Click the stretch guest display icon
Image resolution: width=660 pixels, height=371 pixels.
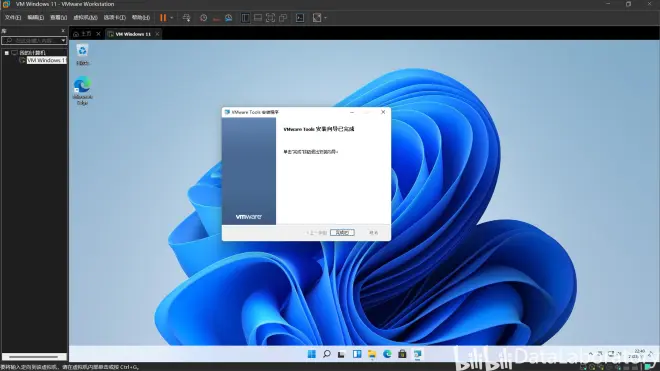point(317,18)
